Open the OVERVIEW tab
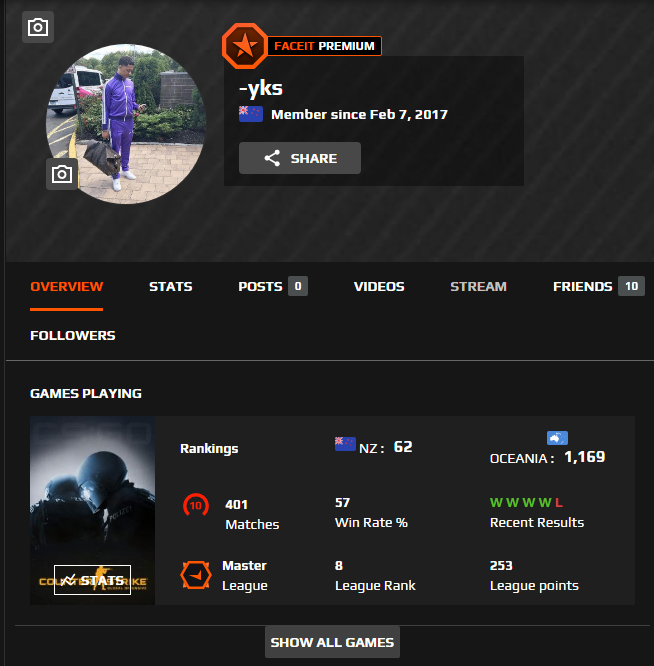Image resolution: width=654 pixels, height=666 pixels. 67,287
